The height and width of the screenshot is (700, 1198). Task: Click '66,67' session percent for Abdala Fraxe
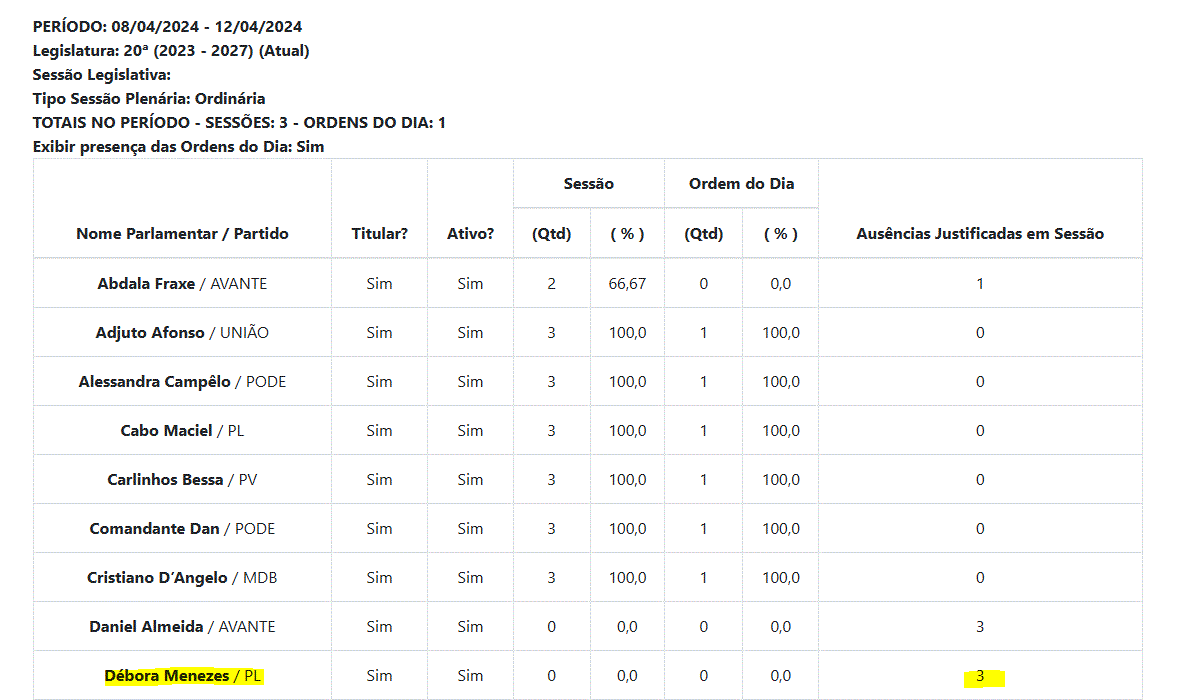coord(627,284)
